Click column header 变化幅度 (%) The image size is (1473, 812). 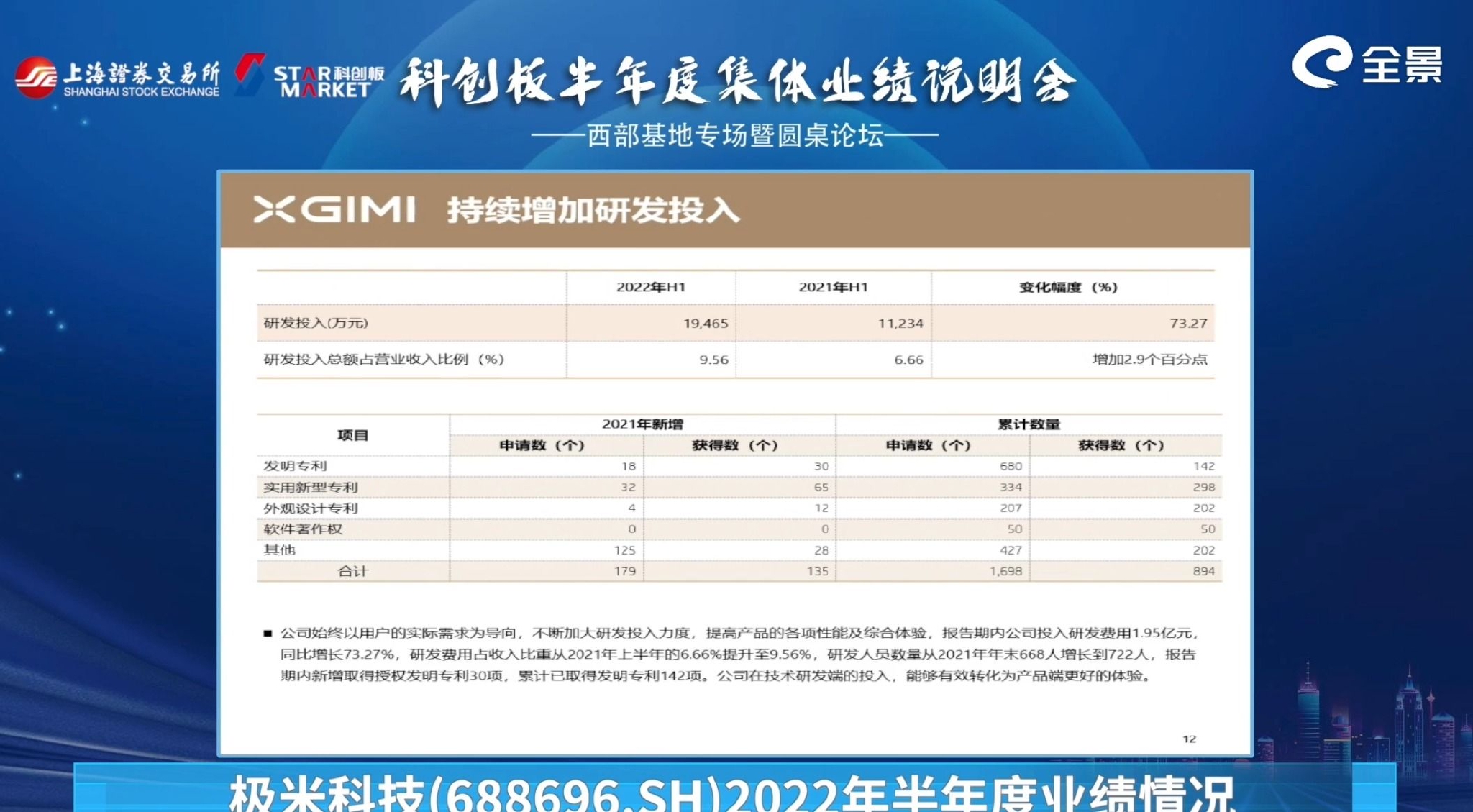coord(1068,287)
